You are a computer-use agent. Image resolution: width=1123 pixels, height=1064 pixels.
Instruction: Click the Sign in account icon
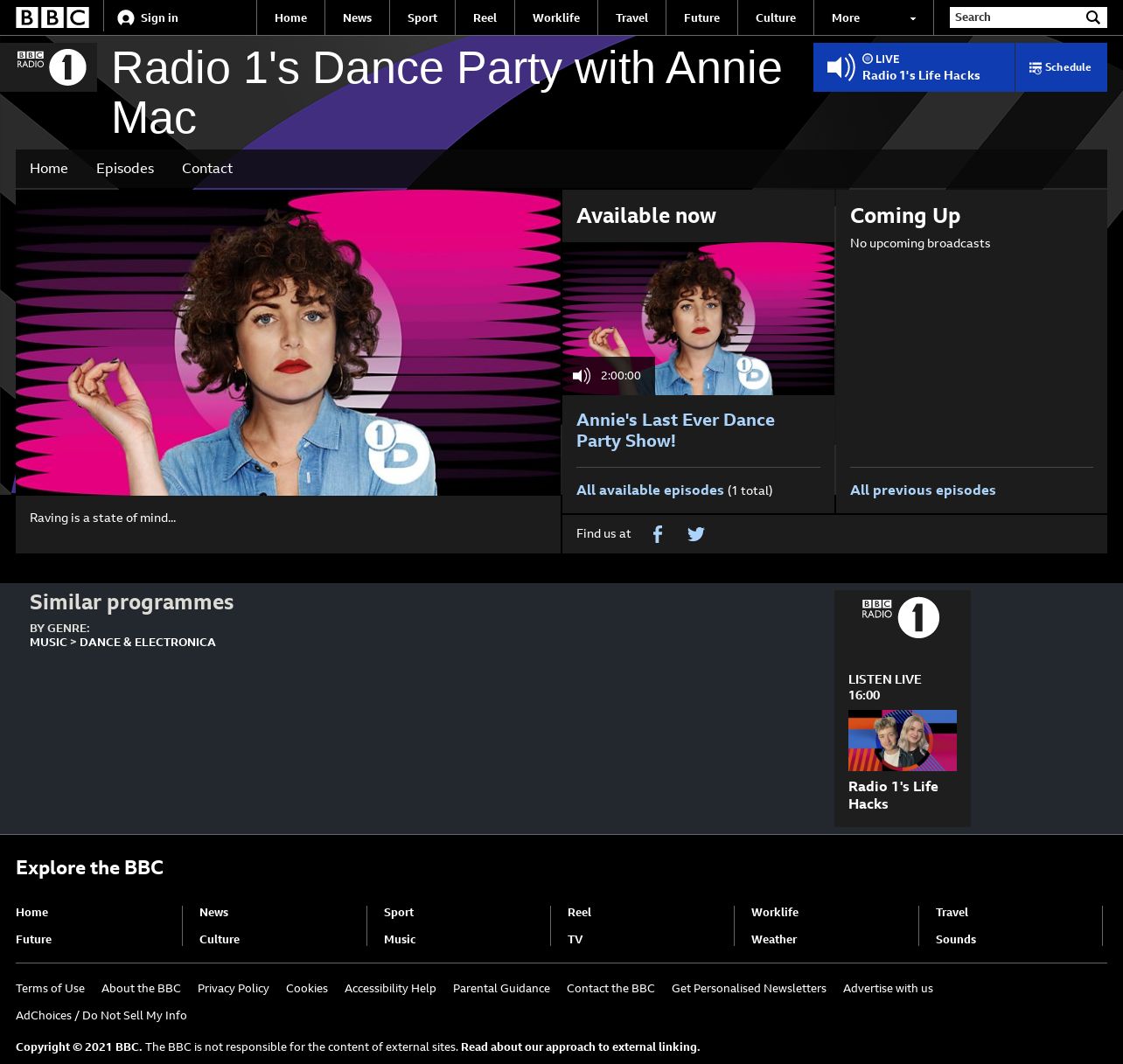tap(126, 17)
